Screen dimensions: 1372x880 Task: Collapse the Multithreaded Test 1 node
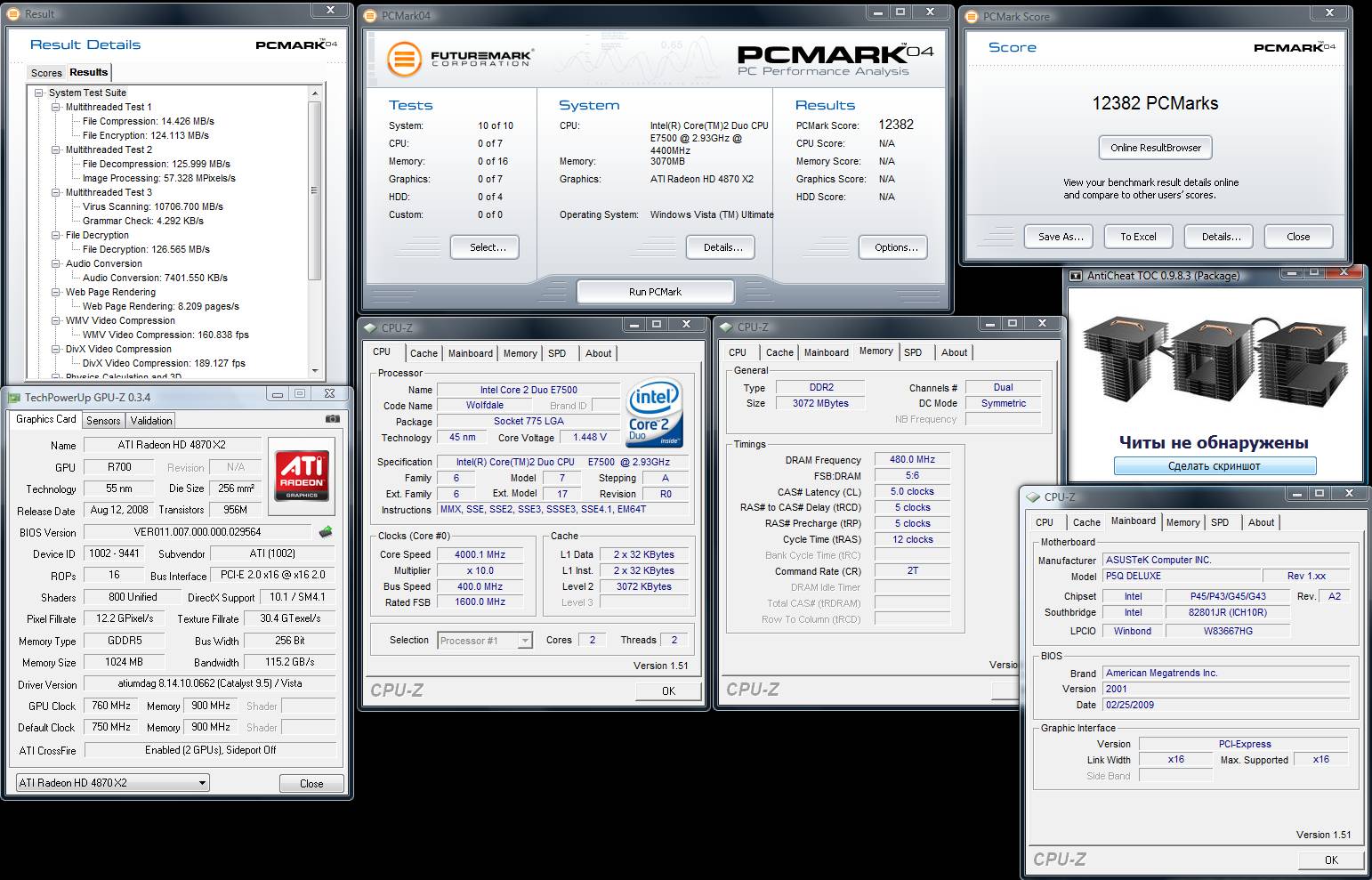[x=56, y=107]
